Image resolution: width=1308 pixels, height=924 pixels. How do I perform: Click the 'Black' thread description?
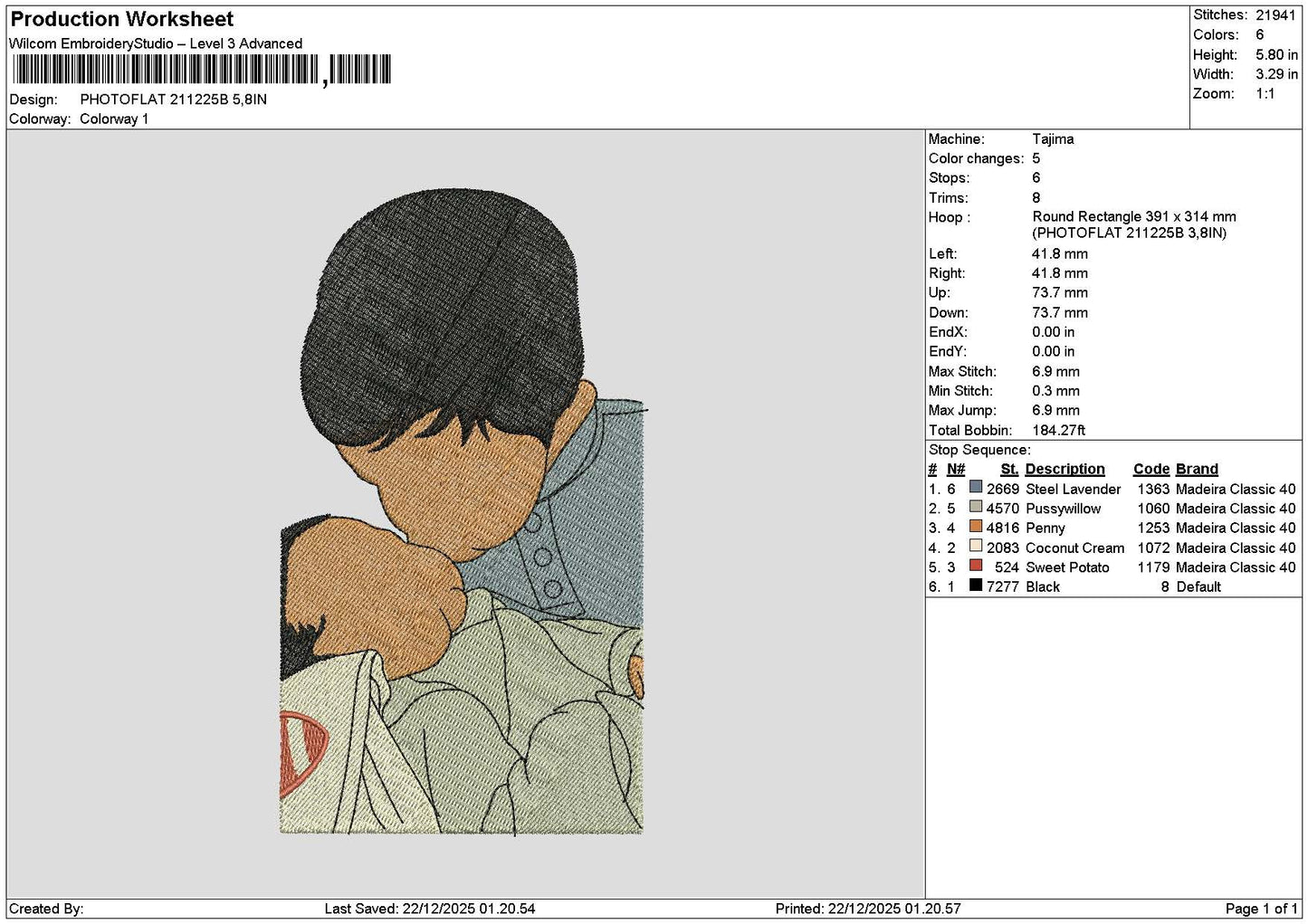tap(1043, 587)
